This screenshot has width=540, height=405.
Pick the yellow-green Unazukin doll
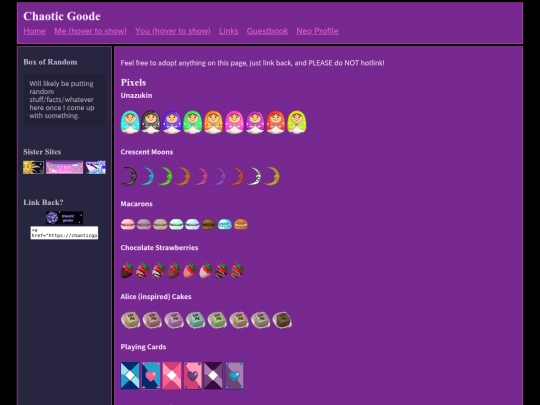(x=297, y=122)
